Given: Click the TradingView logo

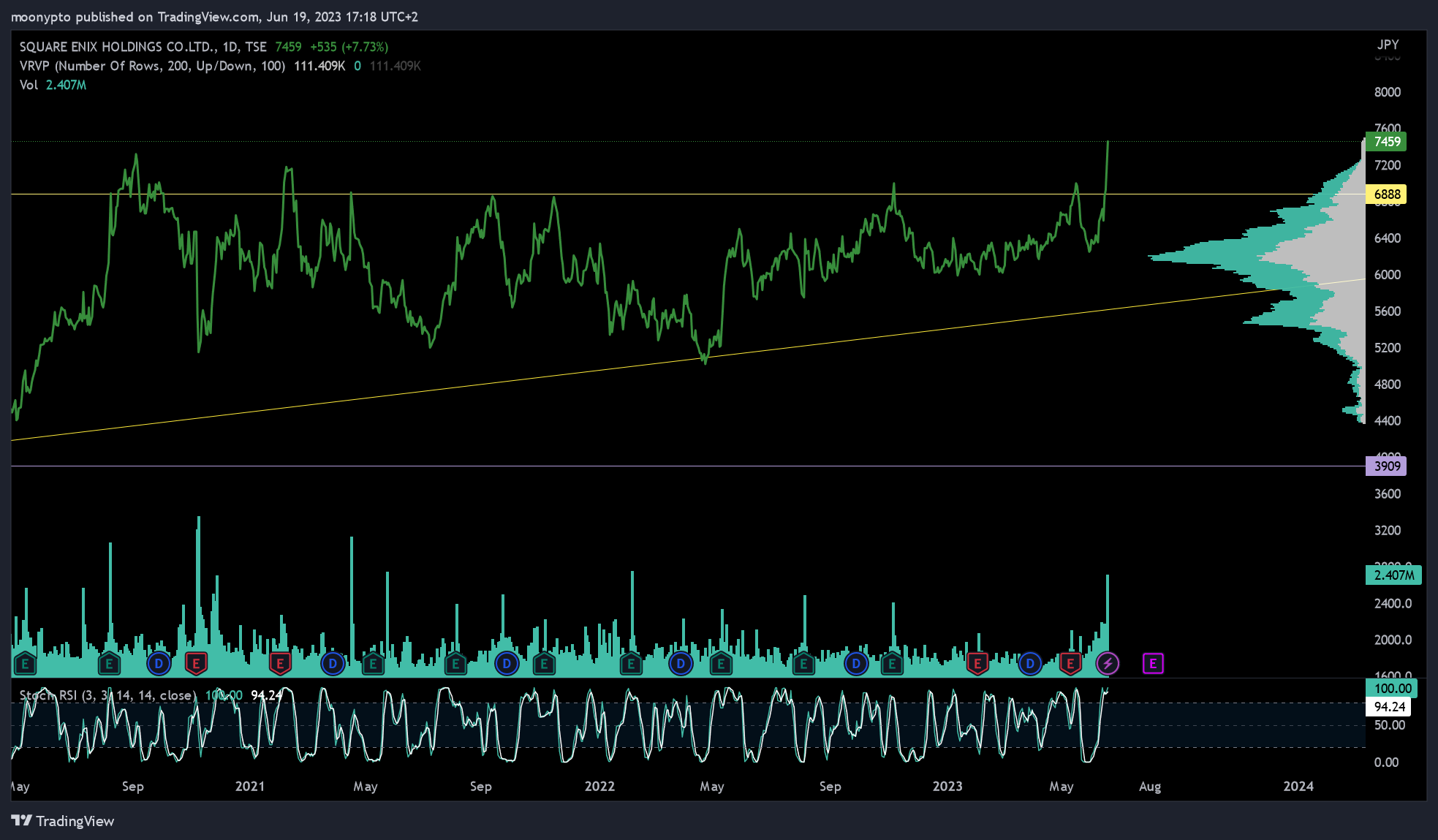Looking at the screenshot, I should (63, 821).
